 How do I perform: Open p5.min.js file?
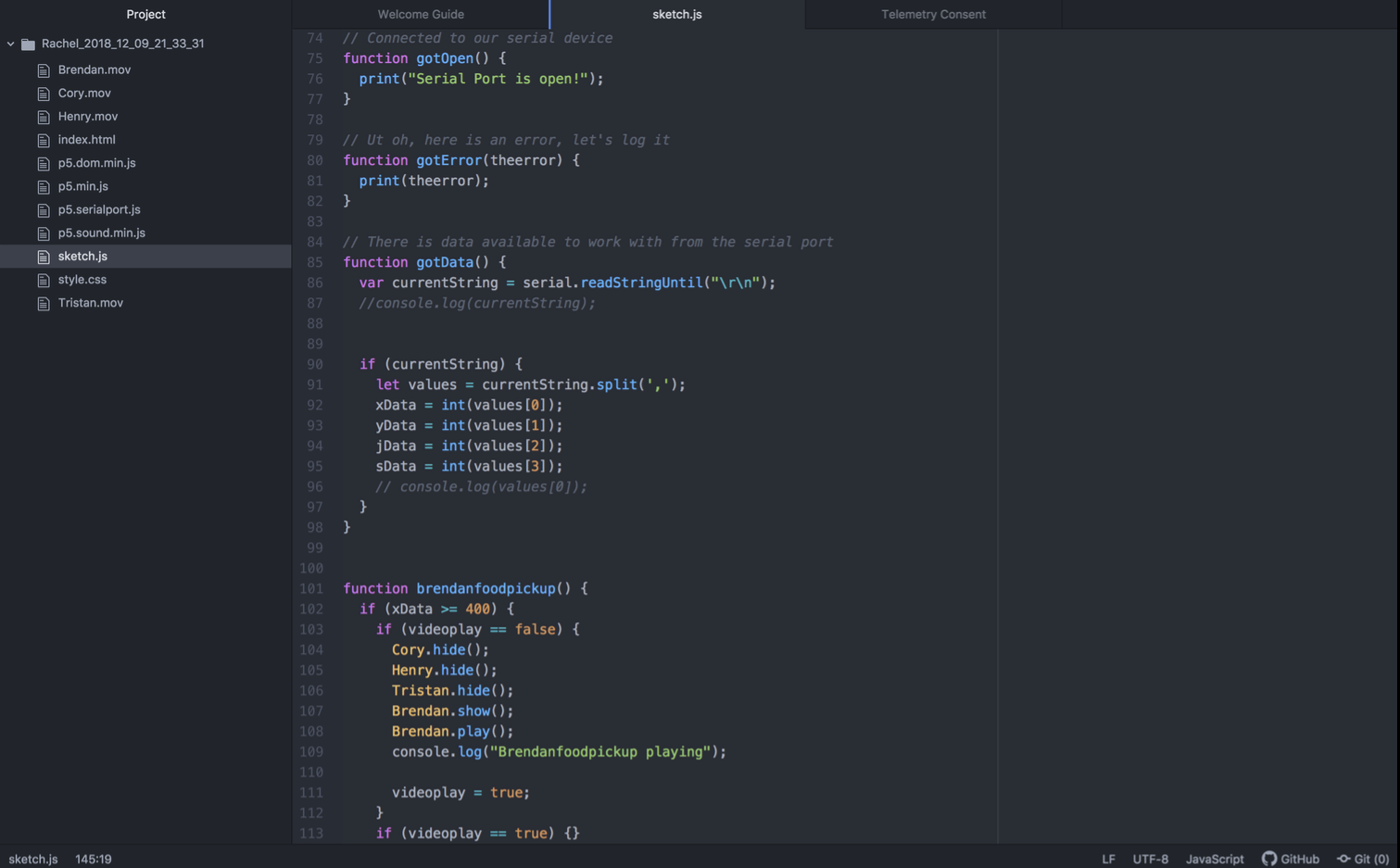click(83, 186)
